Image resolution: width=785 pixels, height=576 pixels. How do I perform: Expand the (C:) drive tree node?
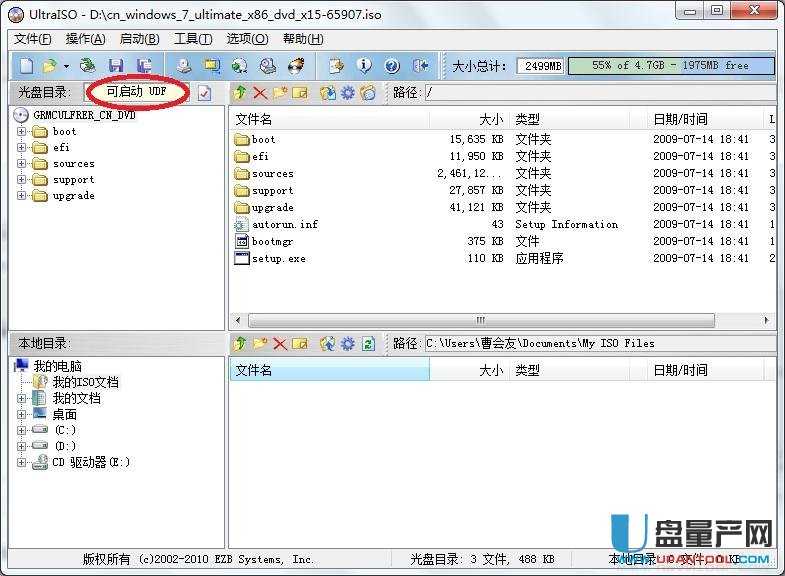22,430
